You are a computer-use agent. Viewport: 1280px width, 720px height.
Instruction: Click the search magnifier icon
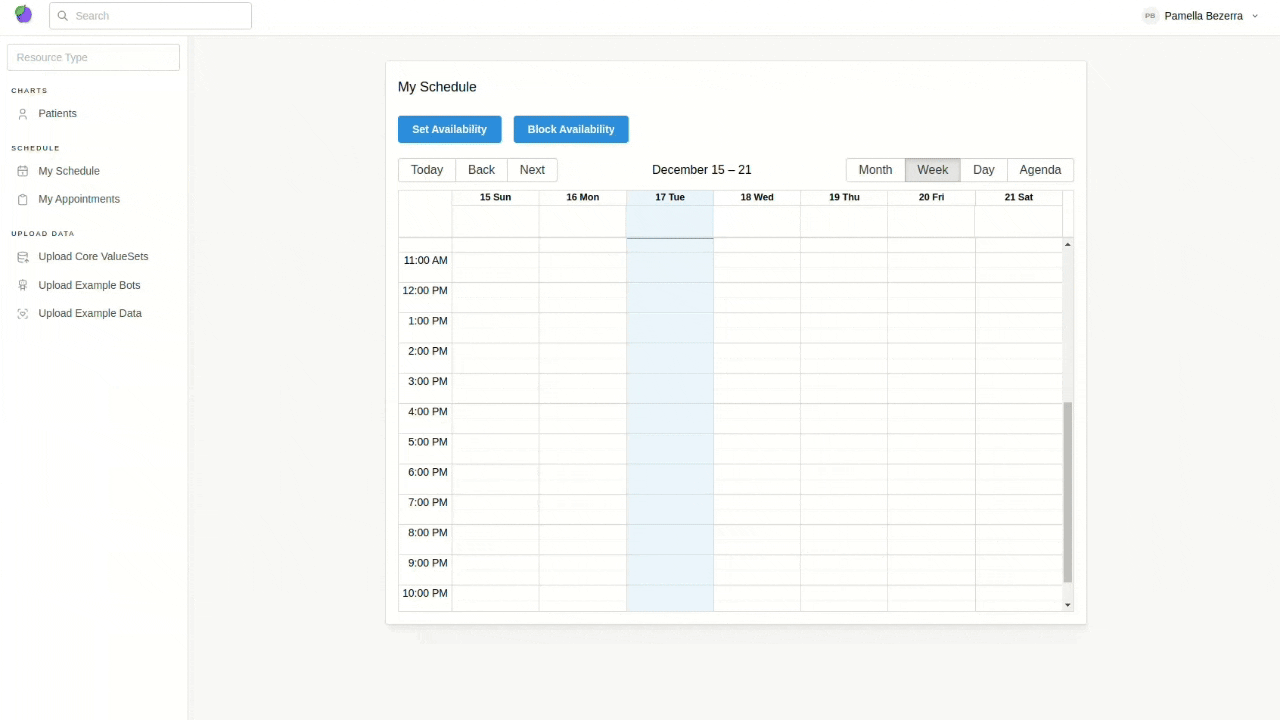[63, 16]
